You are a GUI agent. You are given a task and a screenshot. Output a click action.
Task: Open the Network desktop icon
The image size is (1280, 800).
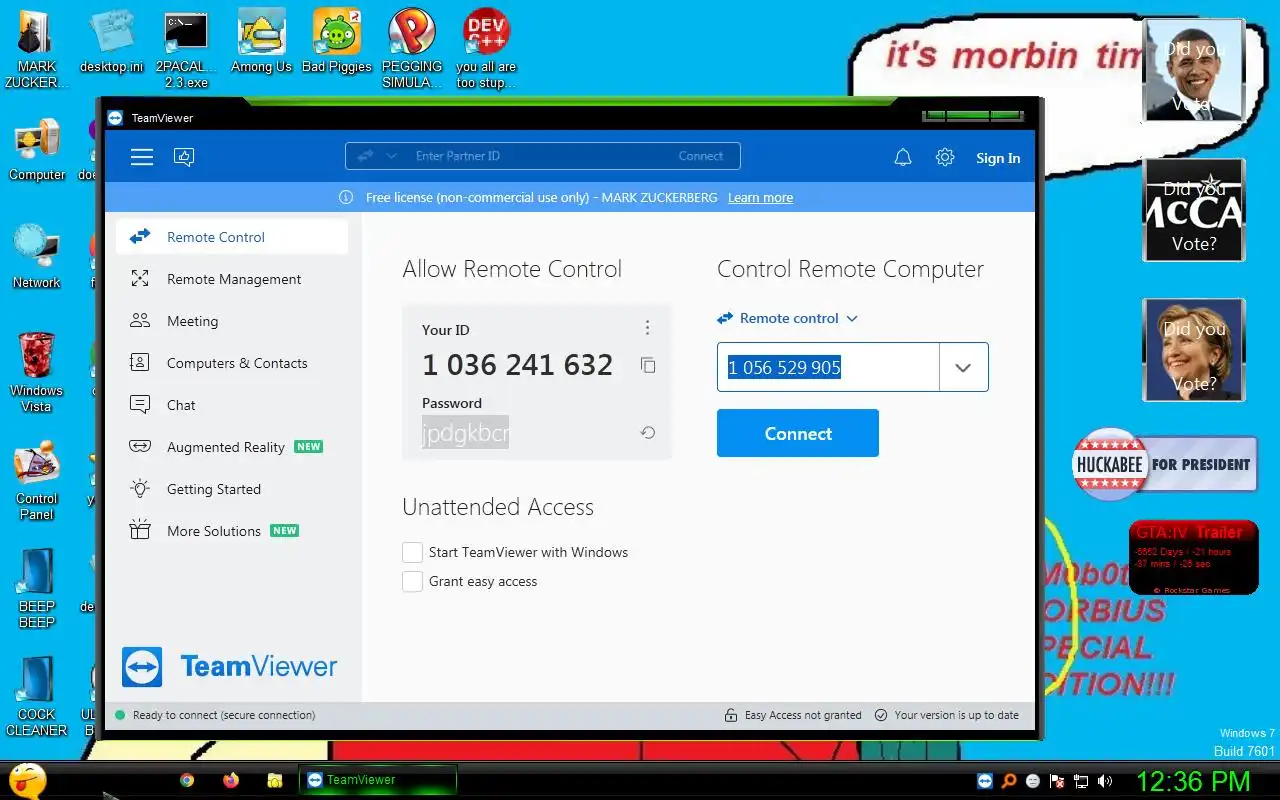(x=37, y=258)
